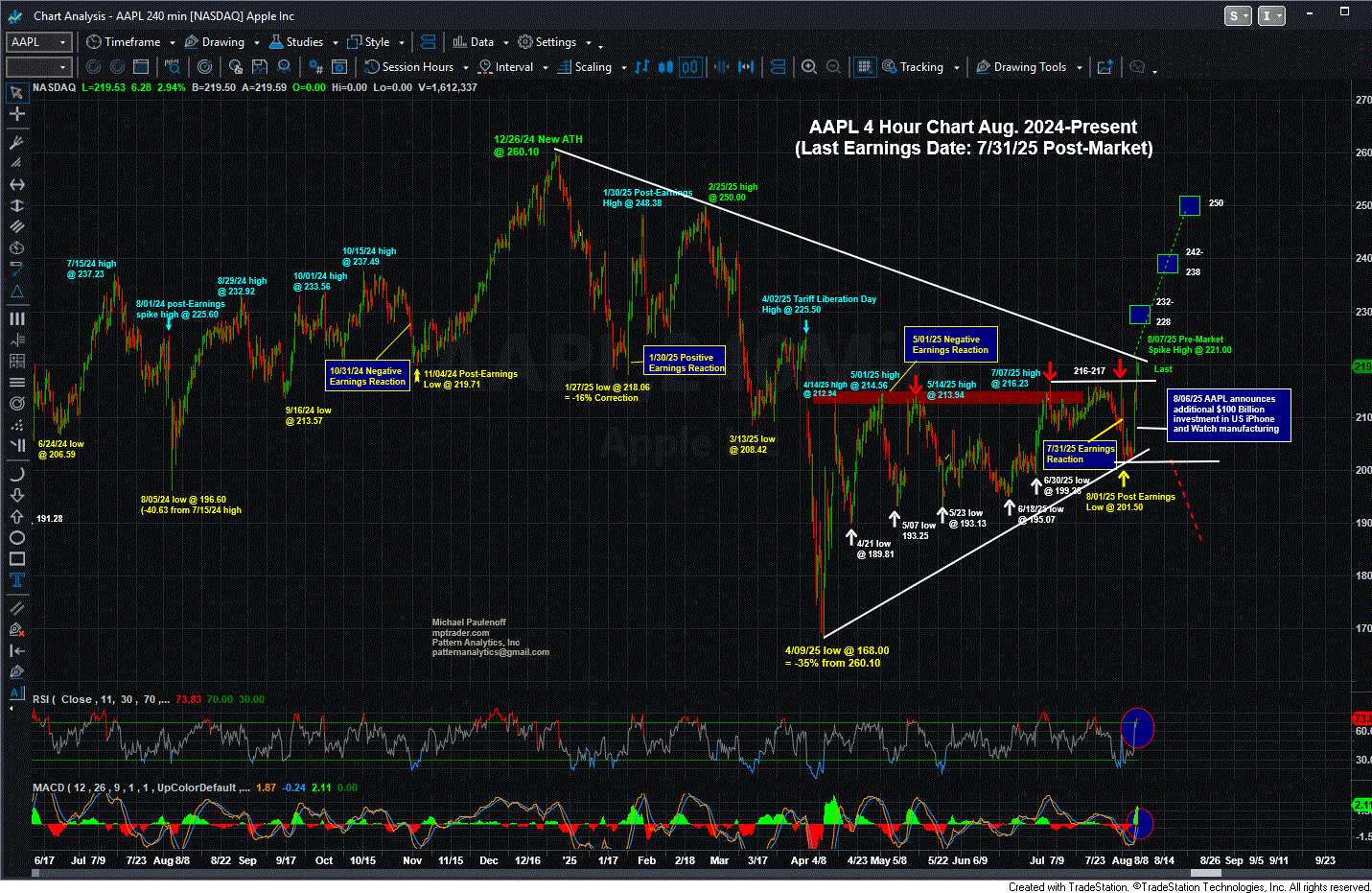Select the arc drawing tool

tap(16, 474)
